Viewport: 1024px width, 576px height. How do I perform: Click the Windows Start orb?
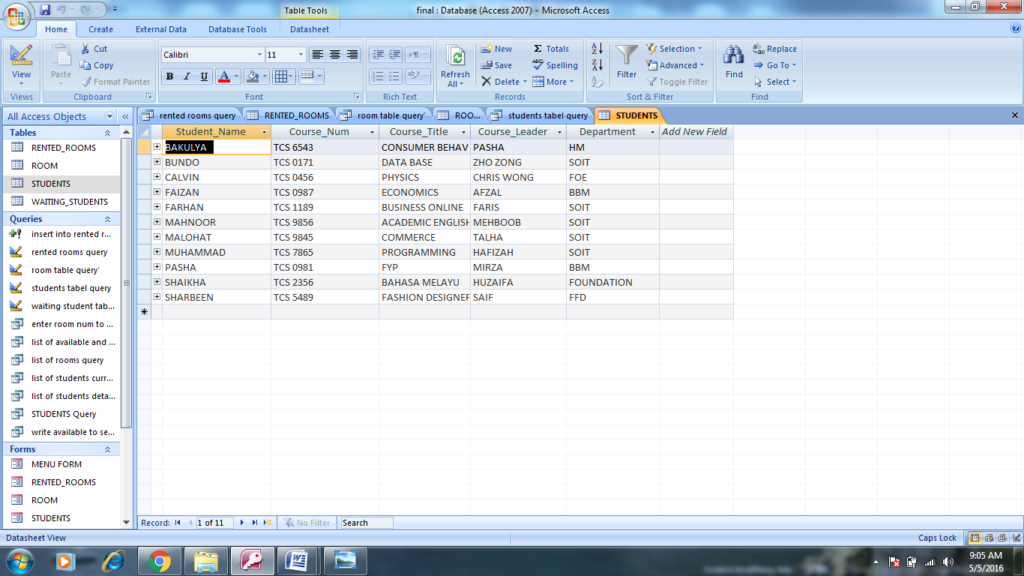pos(20,561)
